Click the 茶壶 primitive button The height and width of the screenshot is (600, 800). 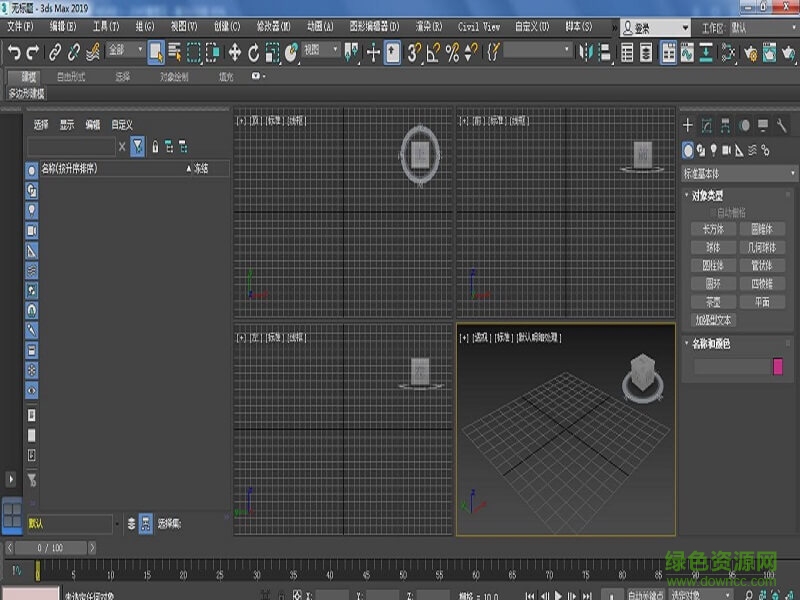point(713,301)
